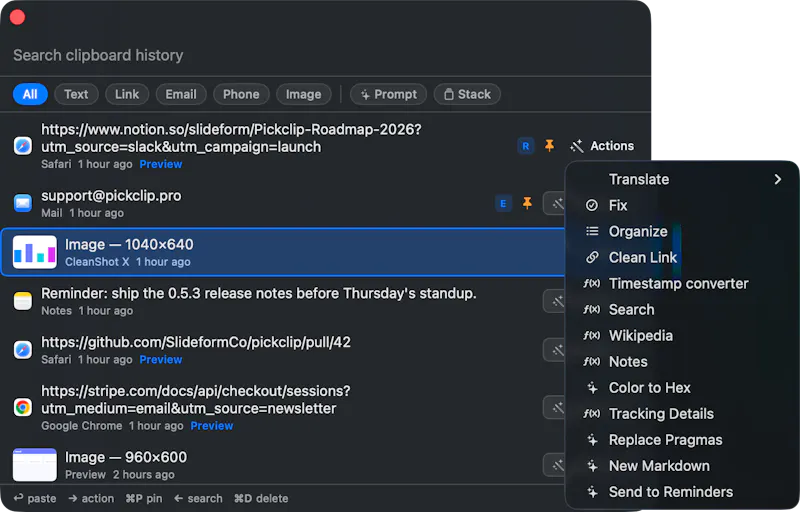800x512 pixels.
Task: Open the actions wand button for the Stripe link
Action: tap(555, 407)
